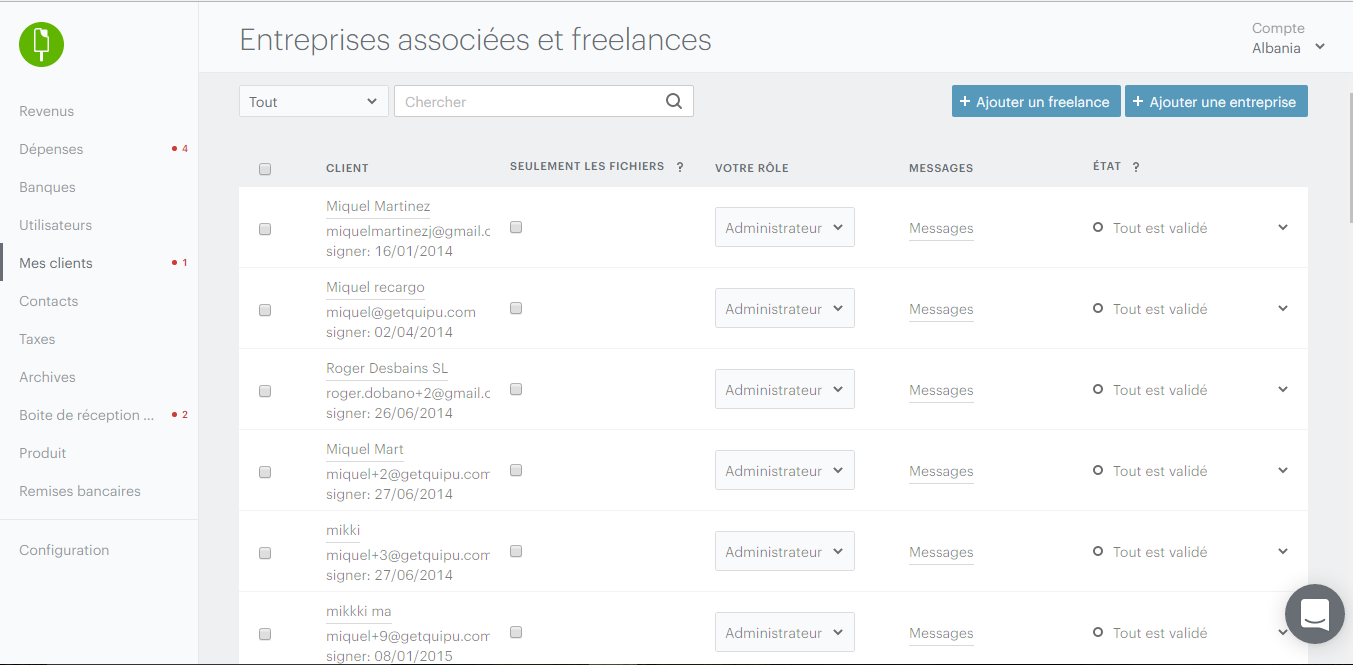Select the Miquel Martinez row checkbox
The width and height of the screenshot is (1353, 665).
pyautogui.click(x=265, y=229)
